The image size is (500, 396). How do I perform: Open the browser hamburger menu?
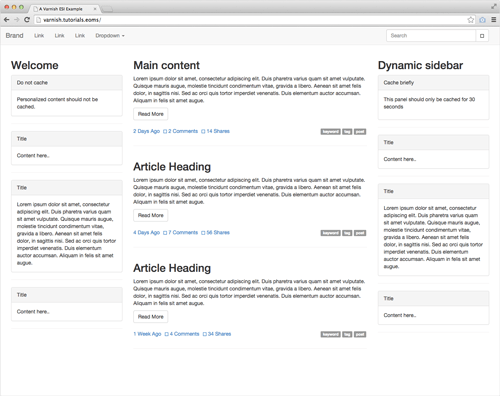(494, 20)
